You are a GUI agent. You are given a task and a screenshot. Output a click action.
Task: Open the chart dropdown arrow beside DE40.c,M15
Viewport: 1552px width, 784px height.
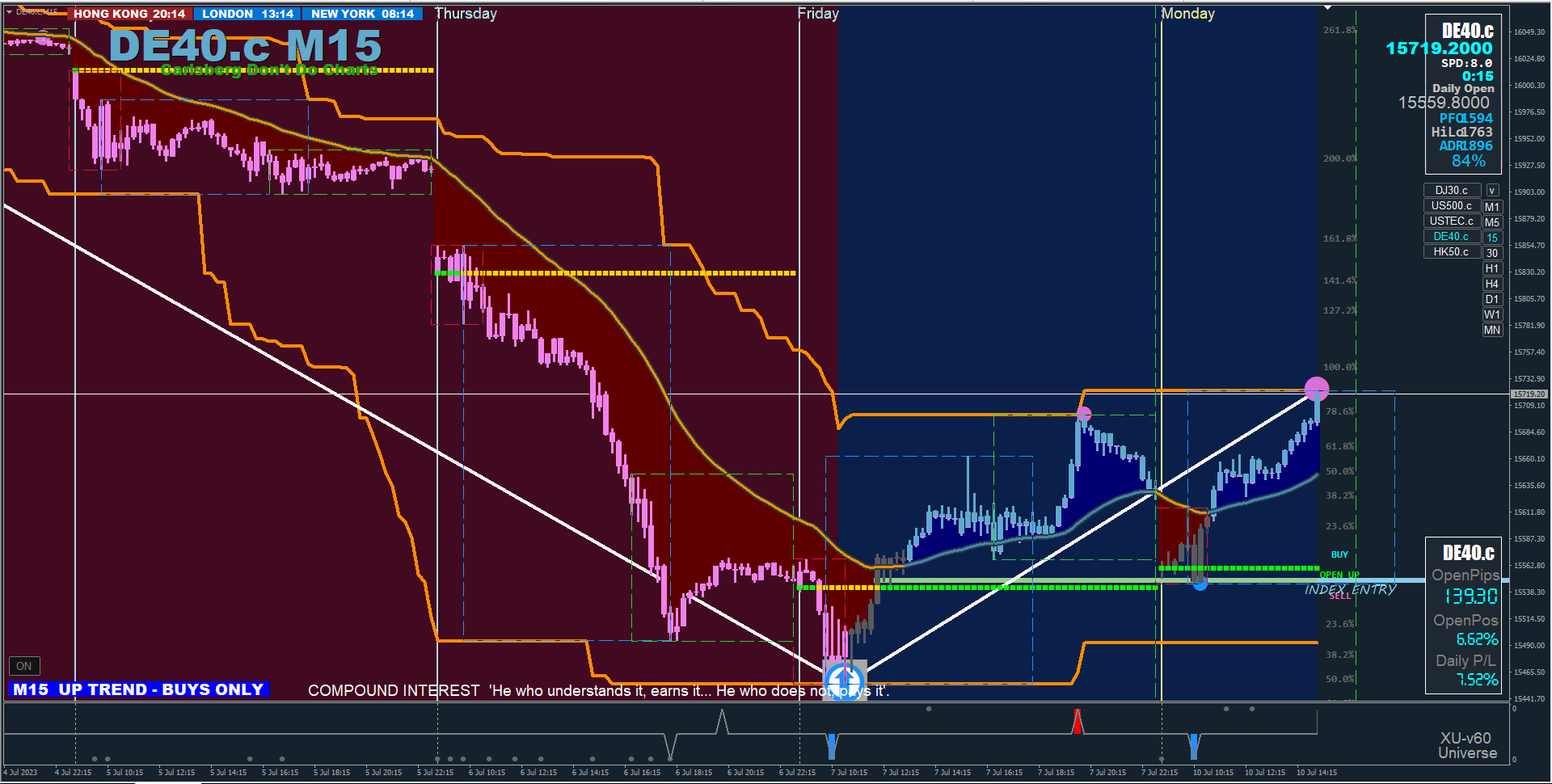coord(9,12)
